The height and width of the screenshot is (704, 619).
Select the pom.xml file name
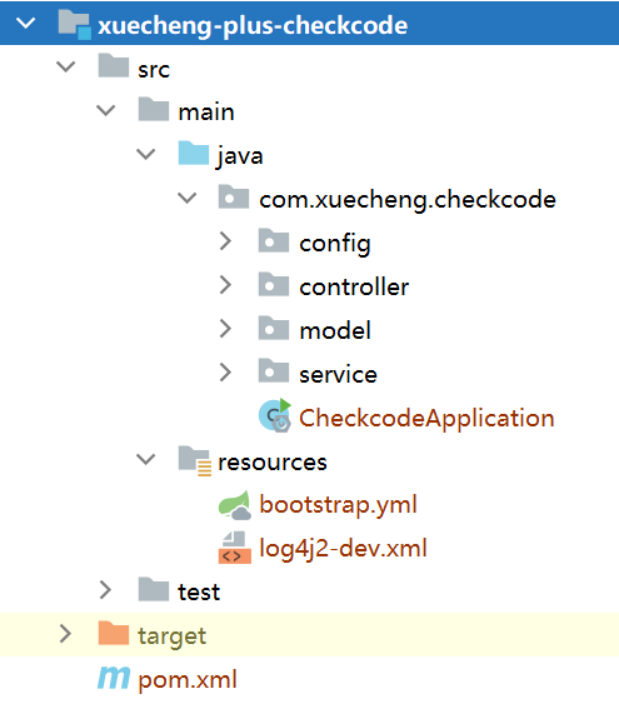tap(188, 680)
